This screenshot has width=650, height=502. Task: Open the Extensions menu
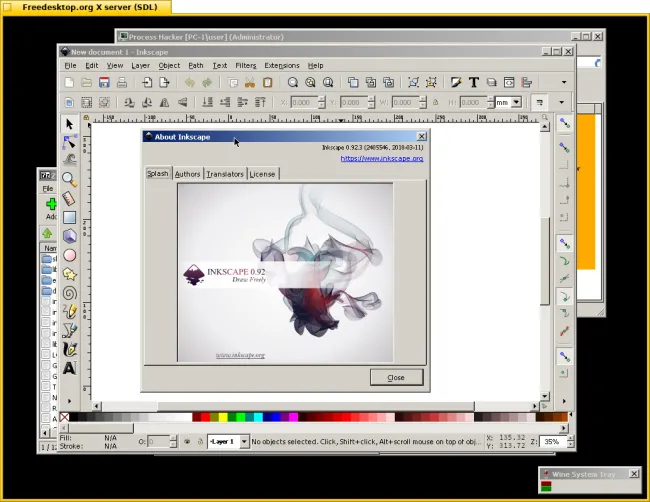(281, 65)
